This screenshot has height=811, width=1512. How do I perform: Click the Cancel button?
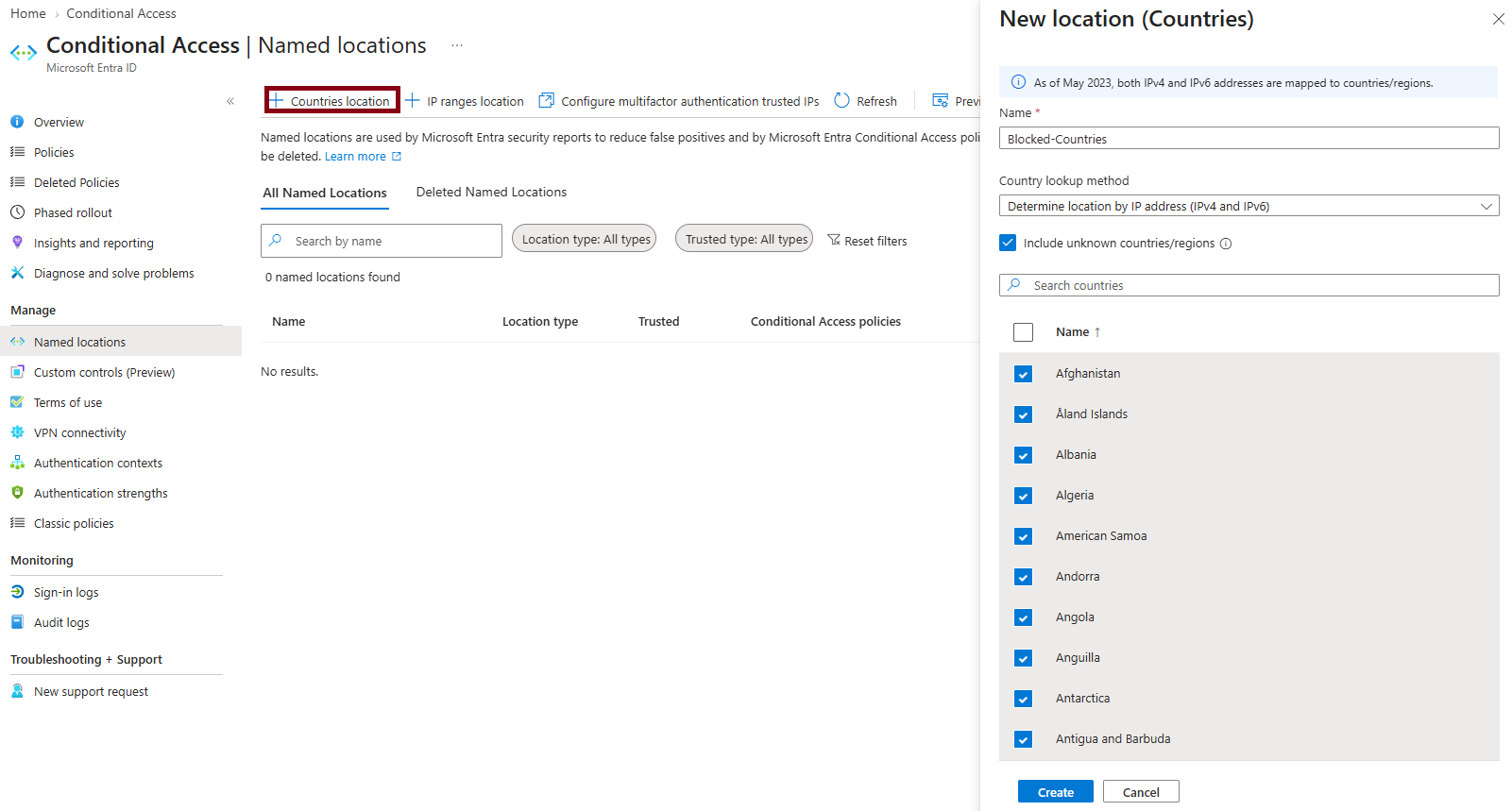[1141, 792]
